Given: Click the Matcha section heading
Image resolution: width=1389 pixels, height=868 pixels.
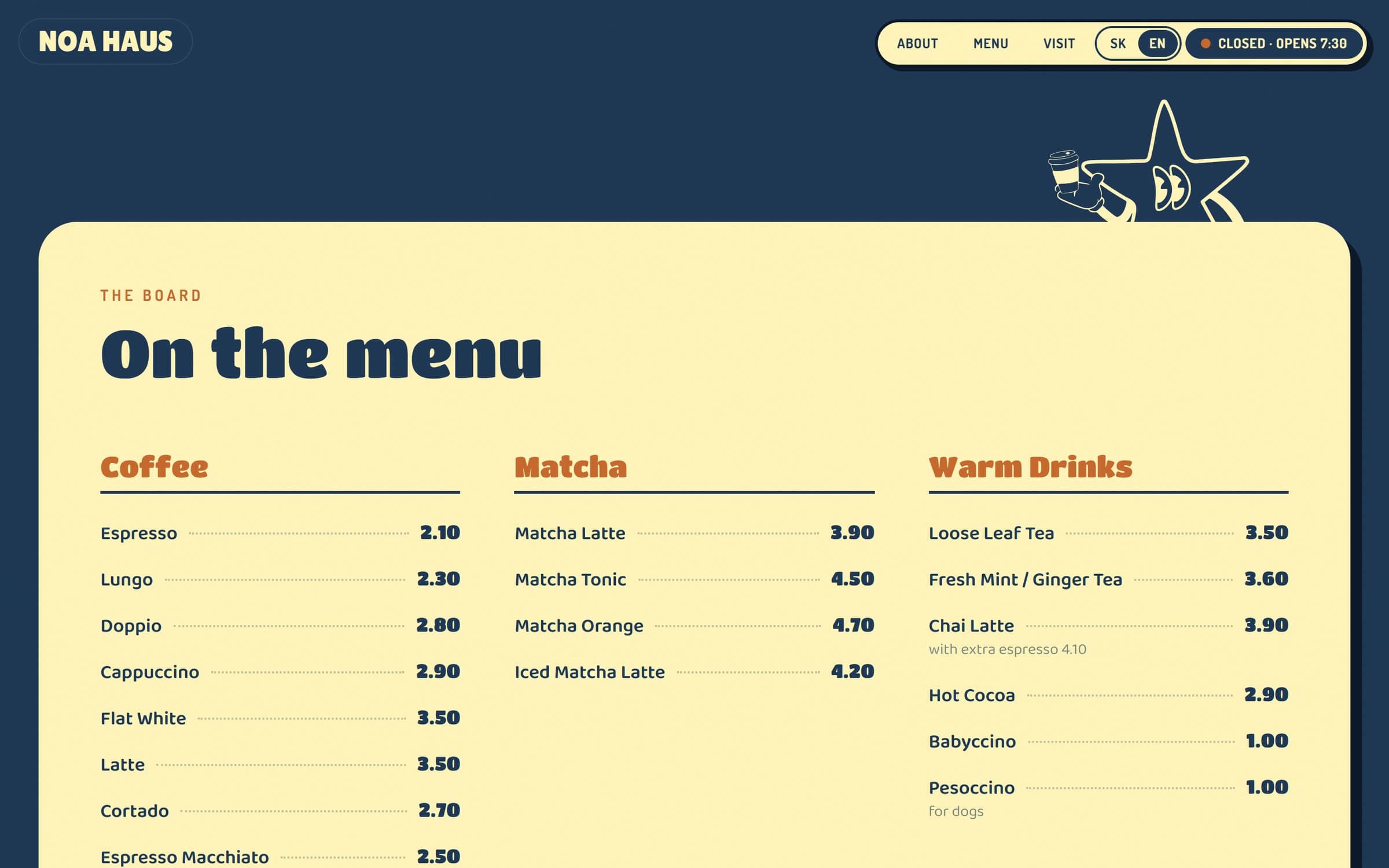Looking at the screenshot, I should pos(571,467).
